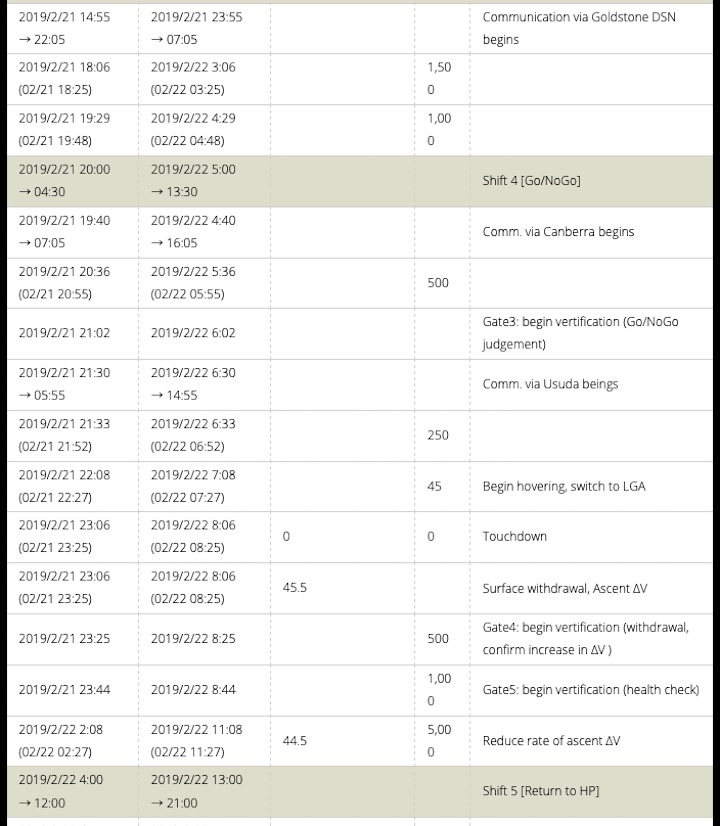Click the 2019/2/22 13:00 → 21:00 cell
This screenshot has height=826, width=720.
click(196, 791)
